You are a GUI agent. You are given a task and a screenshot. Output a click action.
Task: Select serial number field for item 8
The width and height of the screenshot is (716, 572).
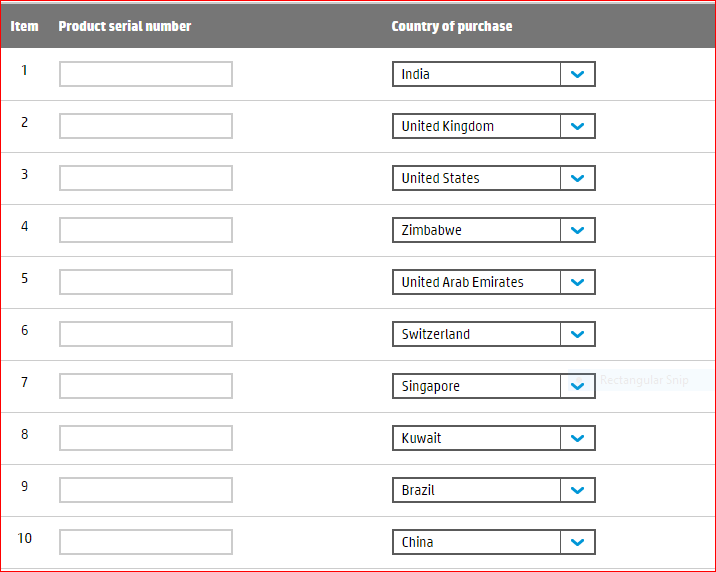pos(146,438)
